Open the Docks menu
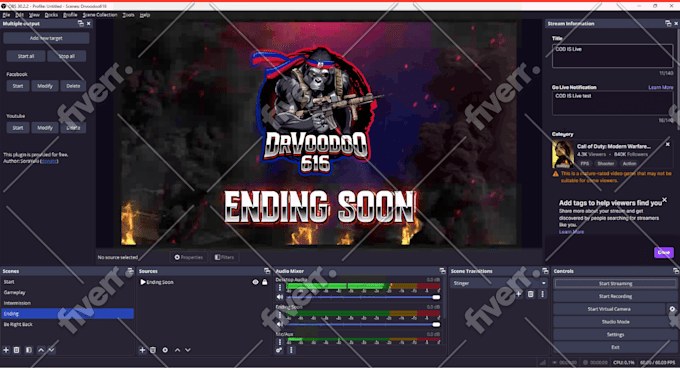This screenshot has height=368, width=680. (51, 15)
